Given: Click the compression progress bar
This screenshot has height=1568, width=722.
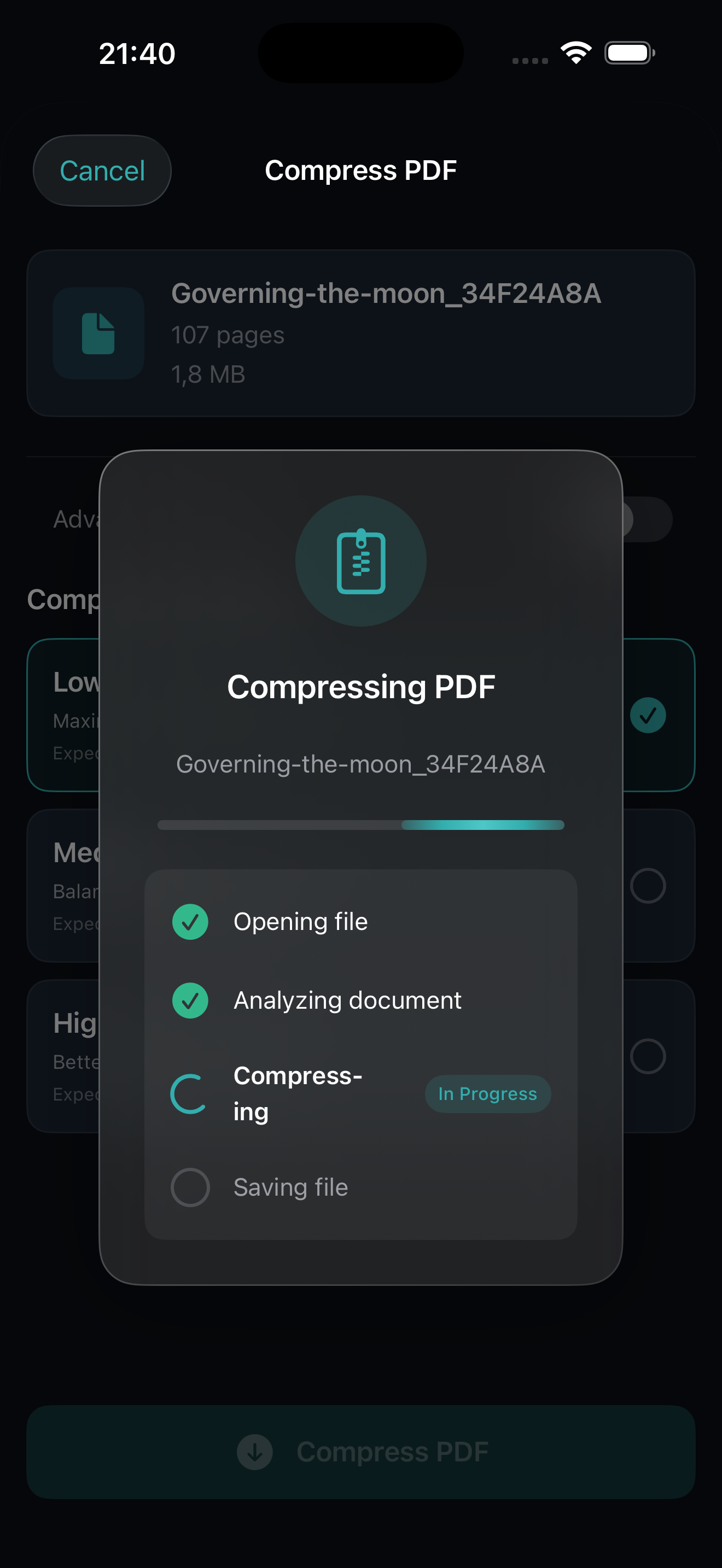Looking at the screenshot, I should click(x=361, y=825).
